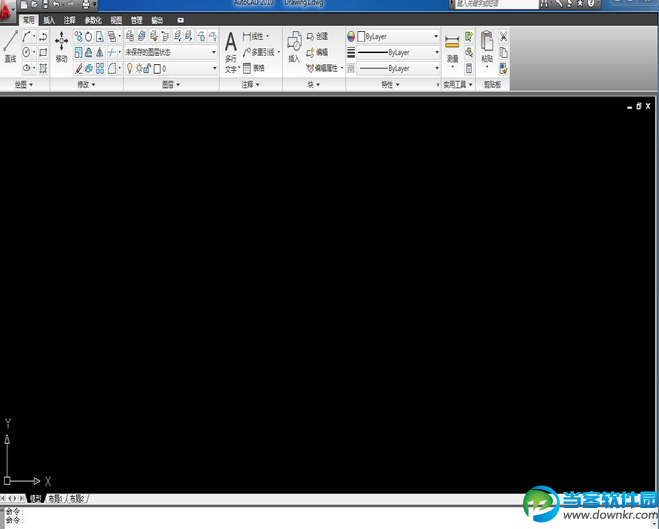
Task: Select the Fillet tool in 修改 panel
Action: pyautogui.click(x=112, y=68)
